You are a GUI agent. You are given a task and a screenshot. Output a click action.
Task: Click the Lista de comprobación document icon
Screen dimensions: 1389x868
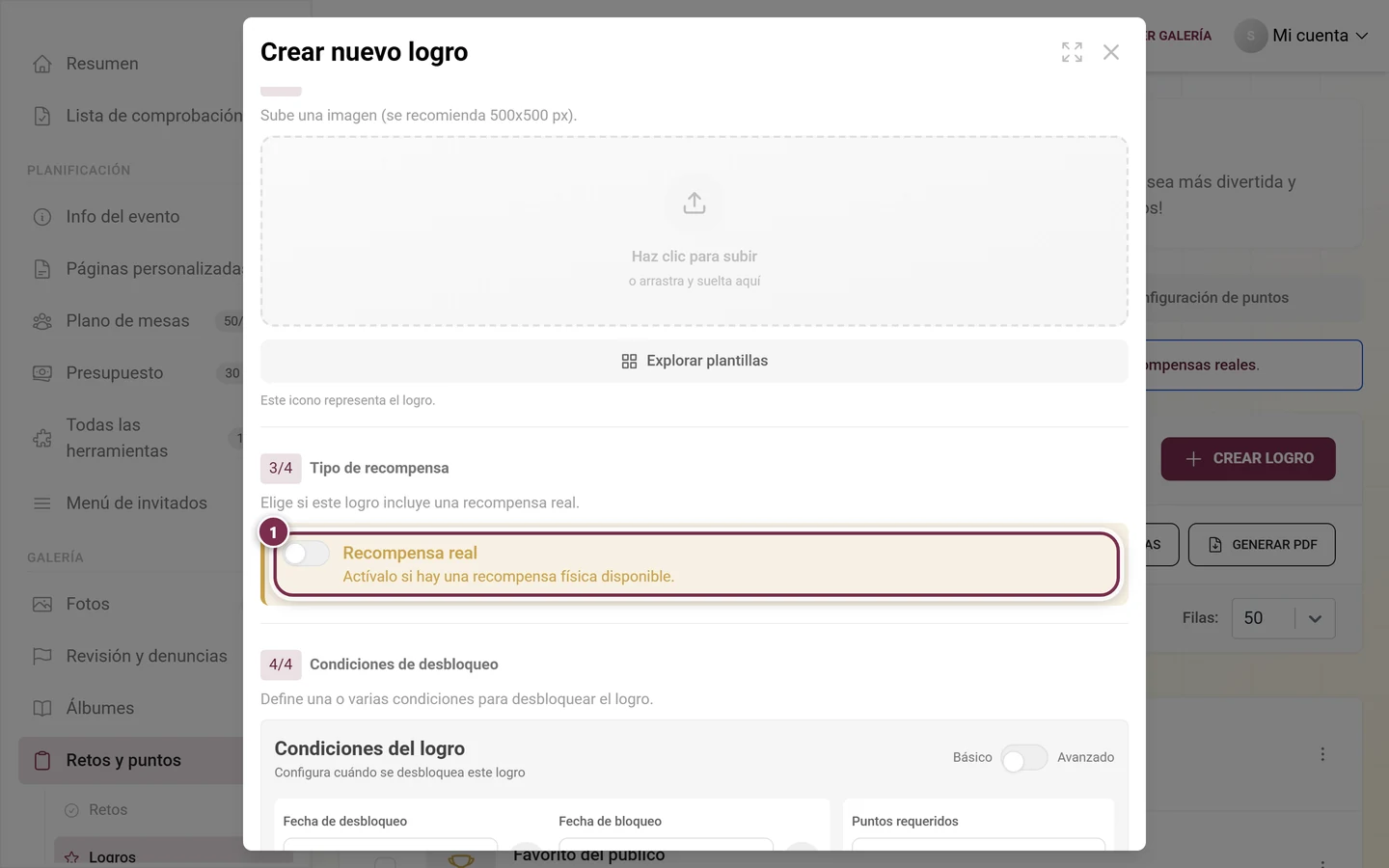coord(42,116)
